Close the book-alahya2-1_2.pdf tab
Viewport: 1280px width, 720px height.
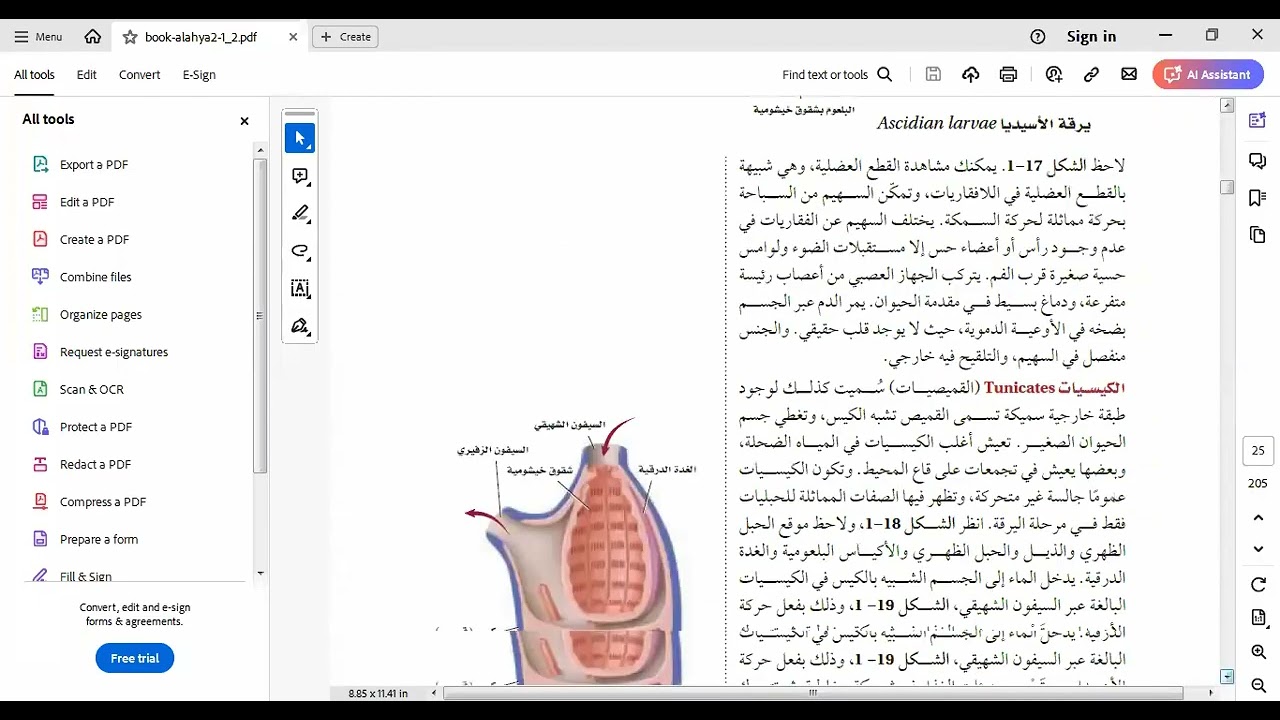pos(293,36)
